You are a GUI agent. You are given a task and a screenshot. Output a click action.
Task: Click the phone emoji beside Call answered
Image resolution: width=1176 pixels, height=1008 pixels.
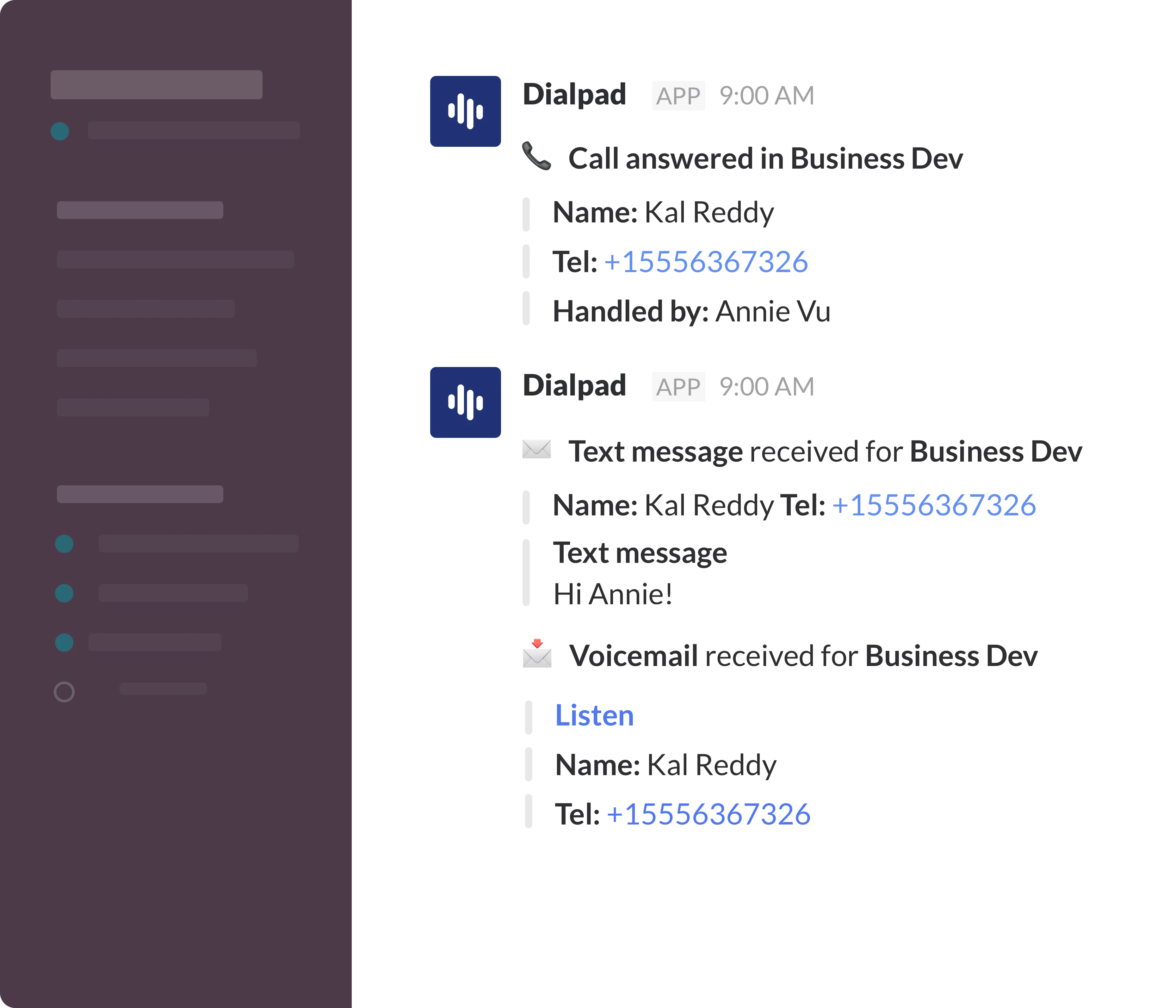536,157
